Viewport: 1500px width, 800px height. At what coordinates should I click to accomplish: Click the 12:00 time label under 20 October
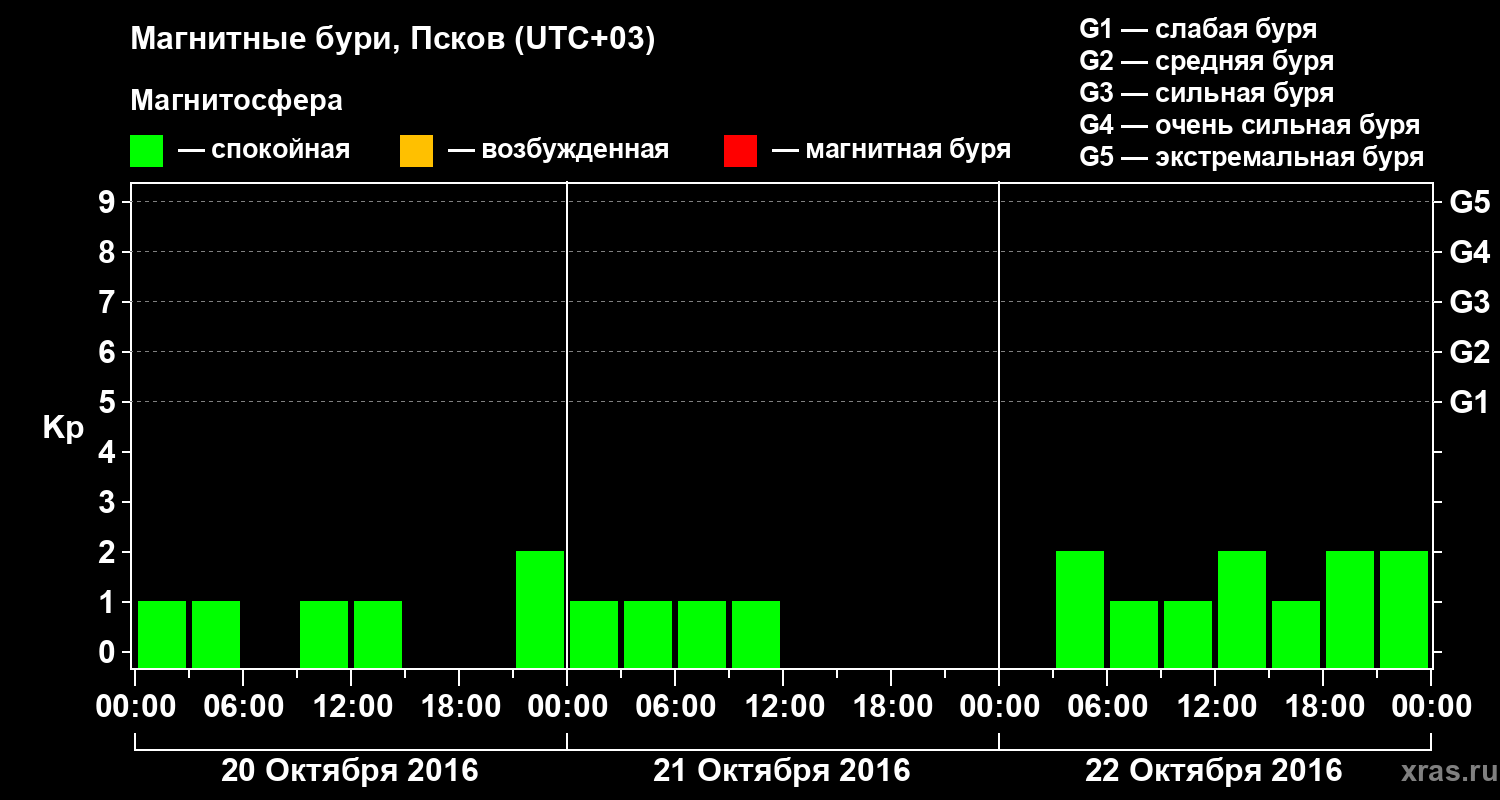click(x=351, y=707)
